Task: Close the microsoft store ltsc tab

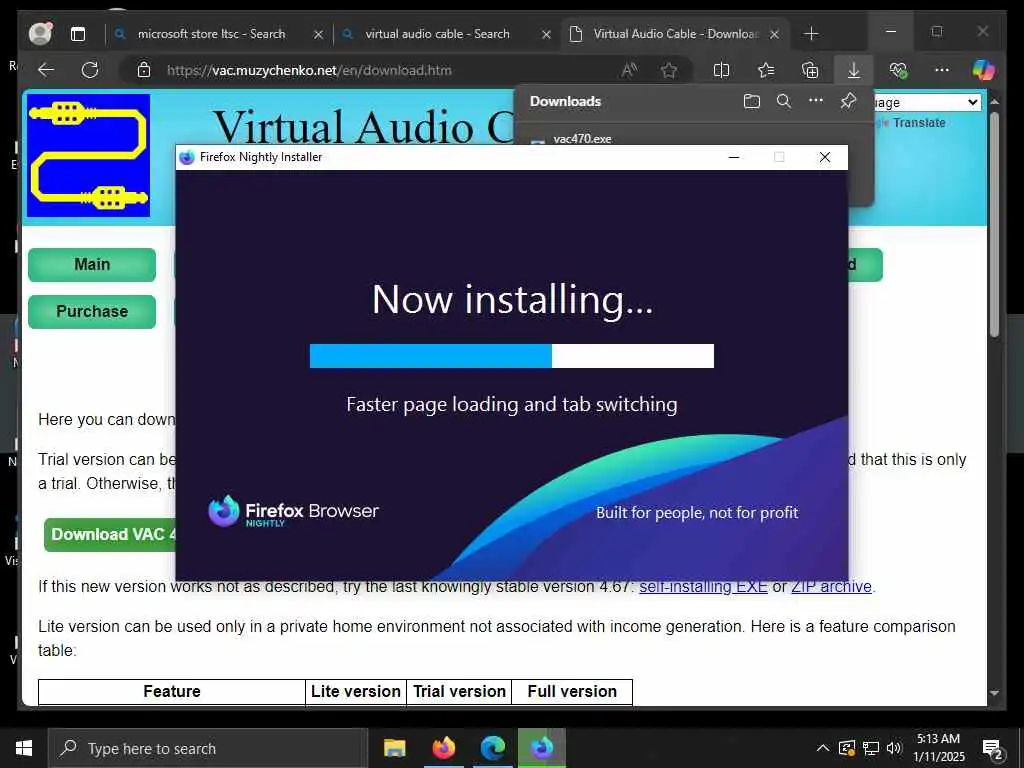Action: (x=318, y=34)
